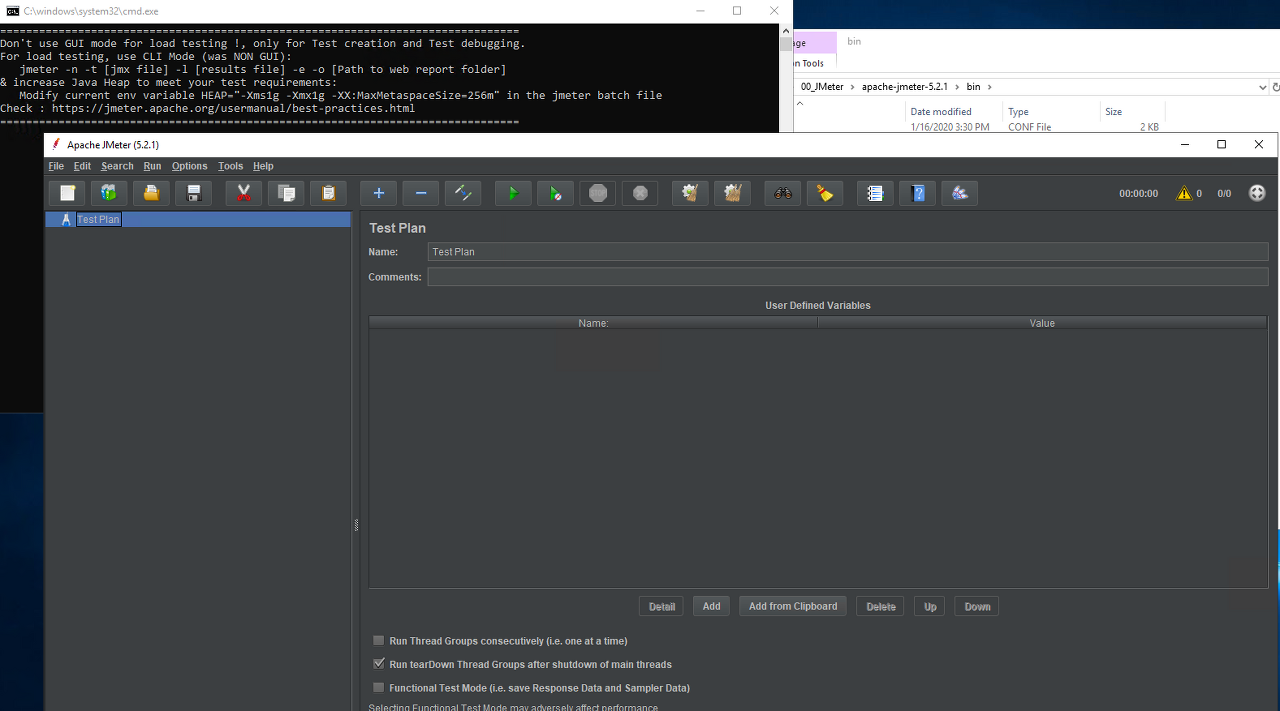Open the Run menu

[x=152, y=166]
